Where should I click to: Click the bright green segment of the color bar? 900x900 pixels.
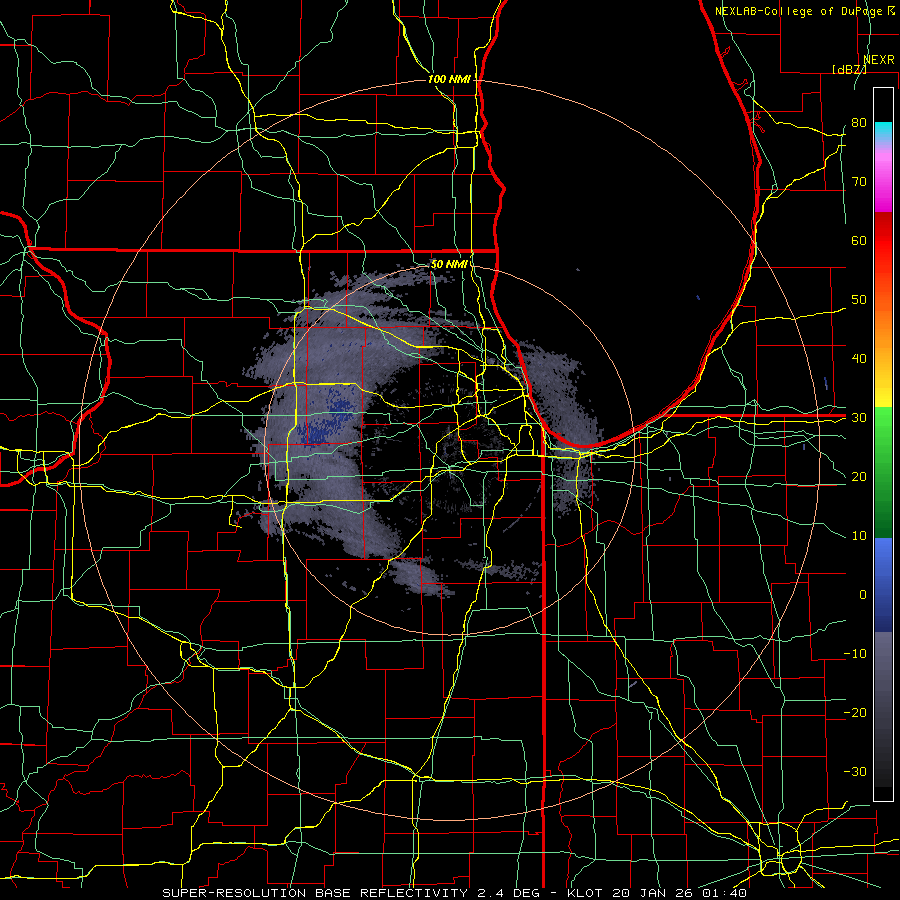pos(883,436)
